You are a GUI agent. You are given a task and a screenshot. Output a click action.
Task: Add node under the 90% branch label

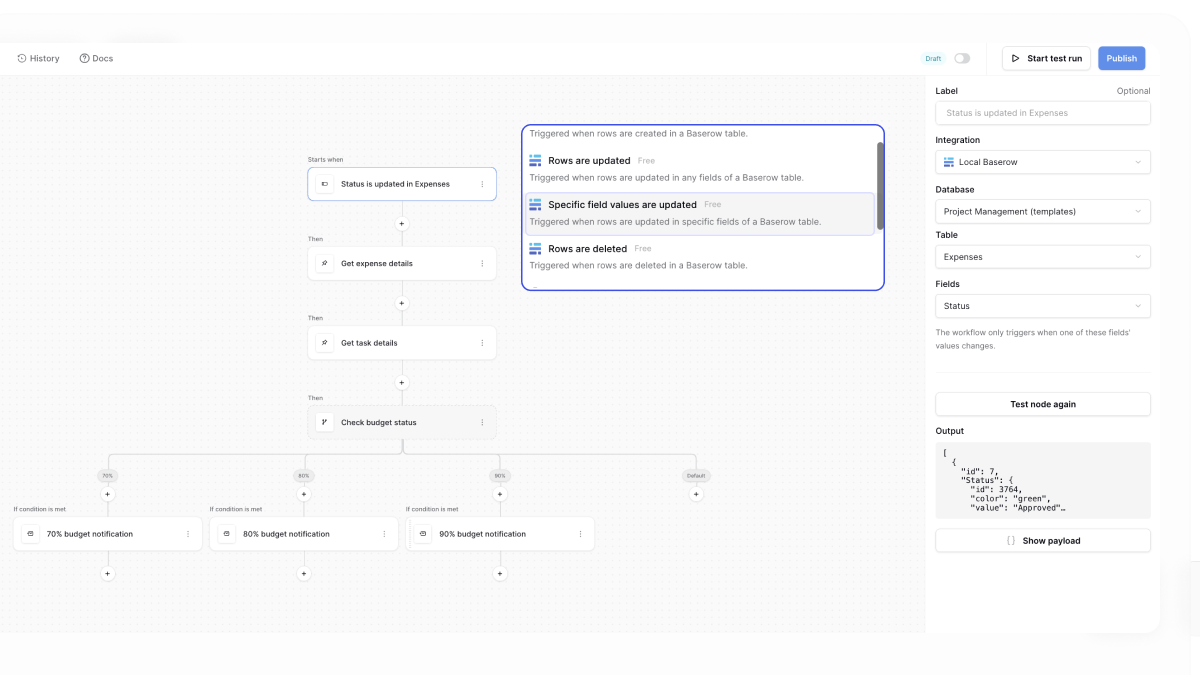coord(500,494)
